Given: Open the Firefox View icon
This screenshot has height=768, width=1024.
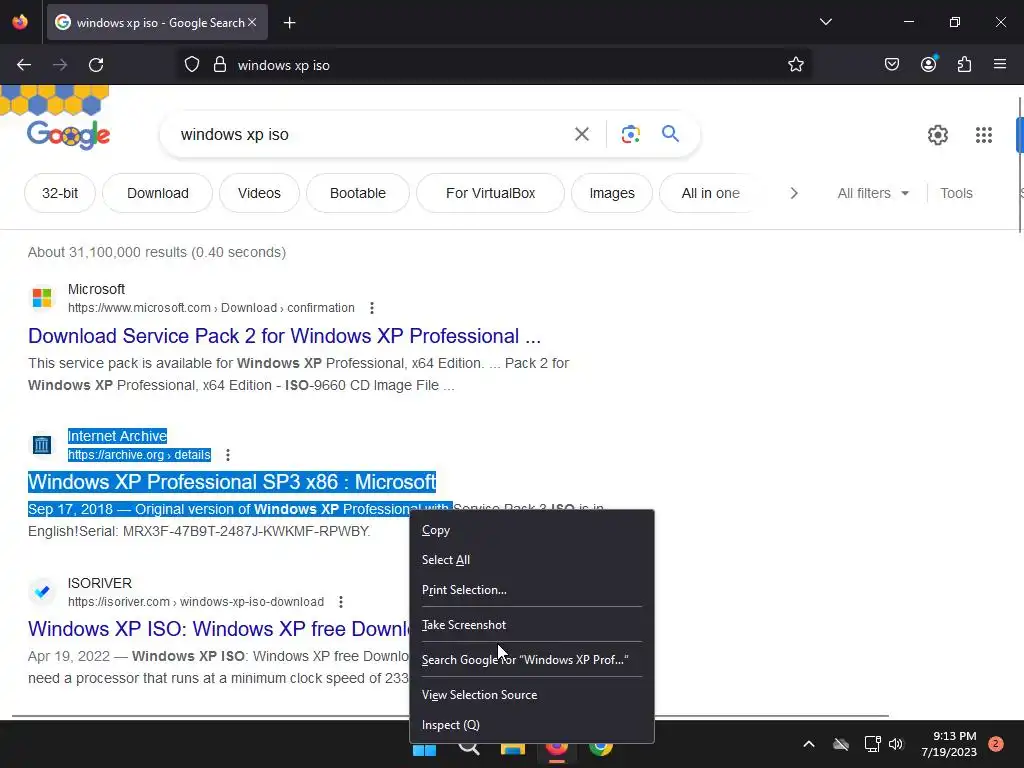Looking at the screenshot, I should 20,22.
